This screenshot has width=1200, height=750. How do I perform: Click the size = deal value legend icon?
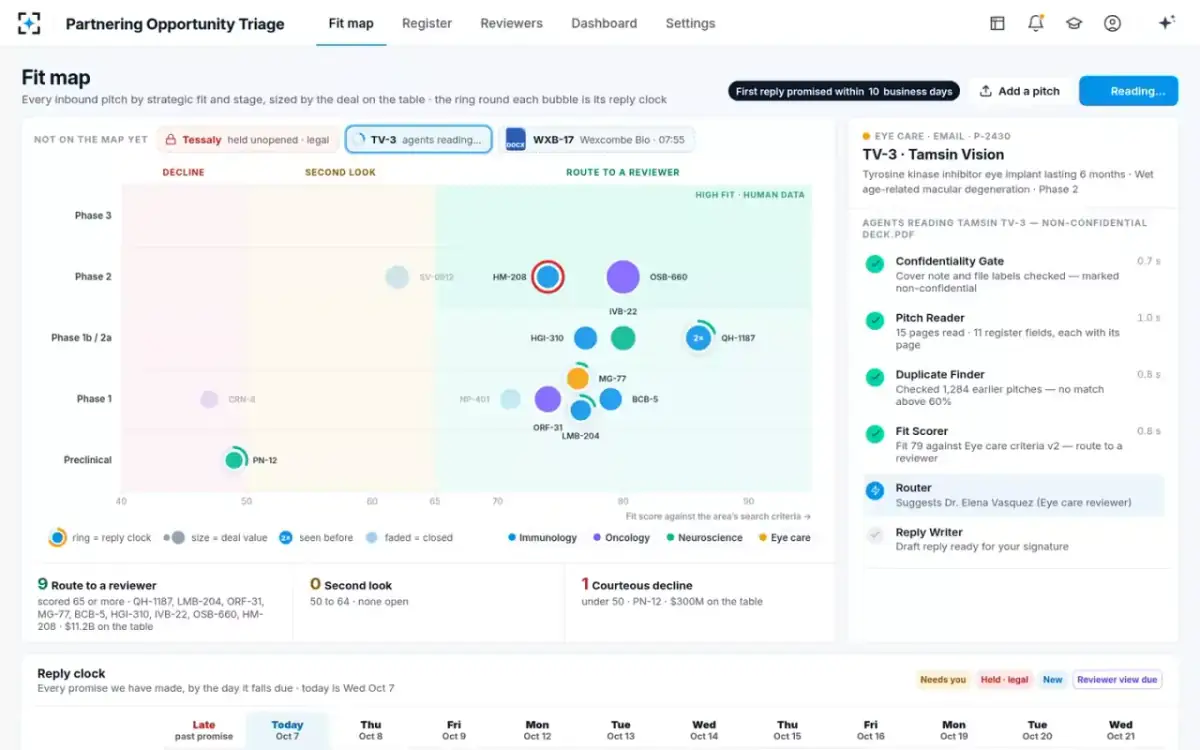pyautogui.click(x=176, y=537)
